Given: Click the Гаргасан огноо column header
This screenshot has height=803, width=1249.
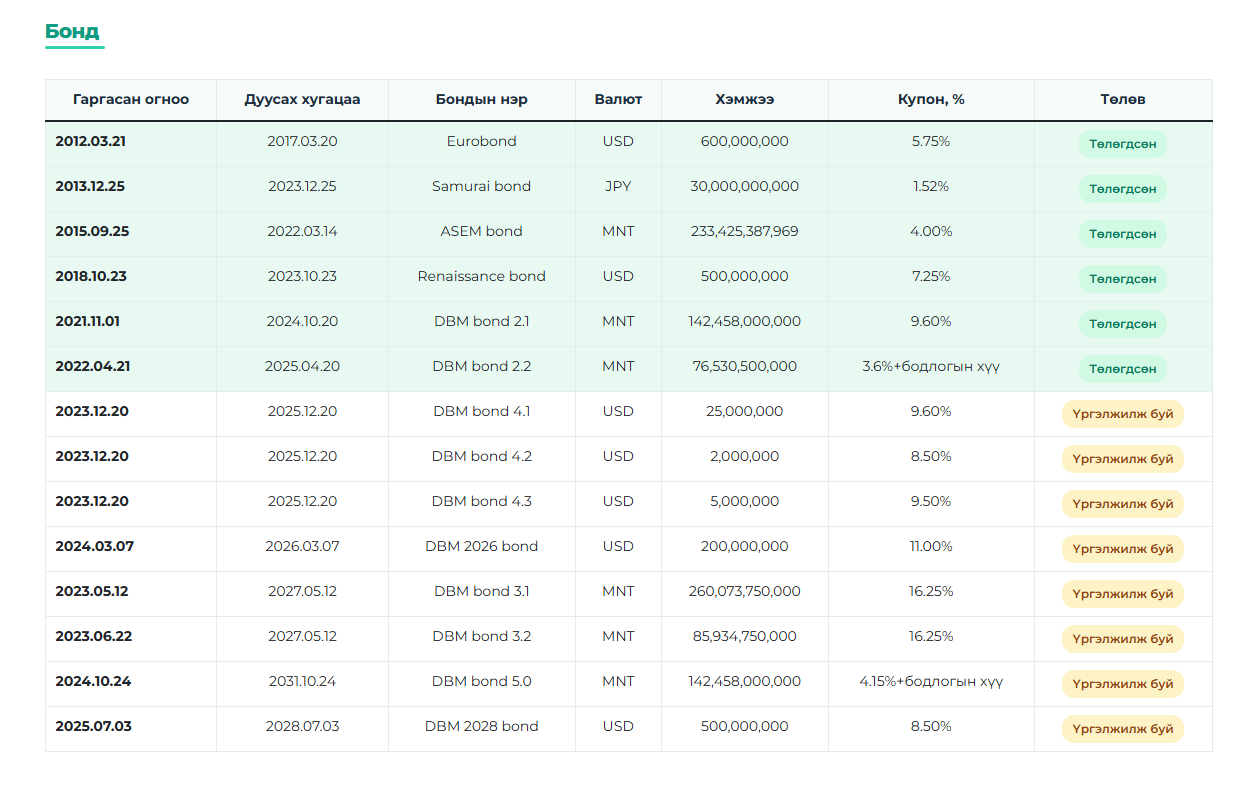Looking at the screenshot, I should tap(130, 100).
